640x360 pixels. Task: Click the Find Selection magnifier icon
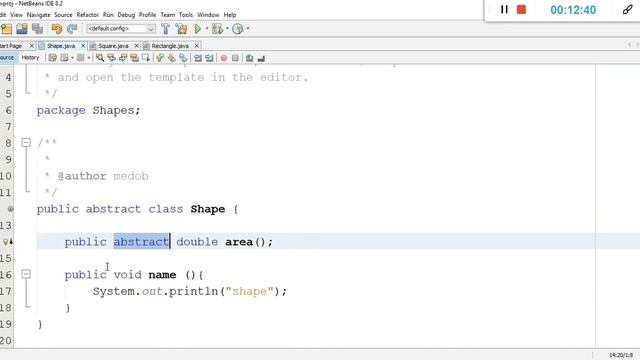click(x=100, y=58)
